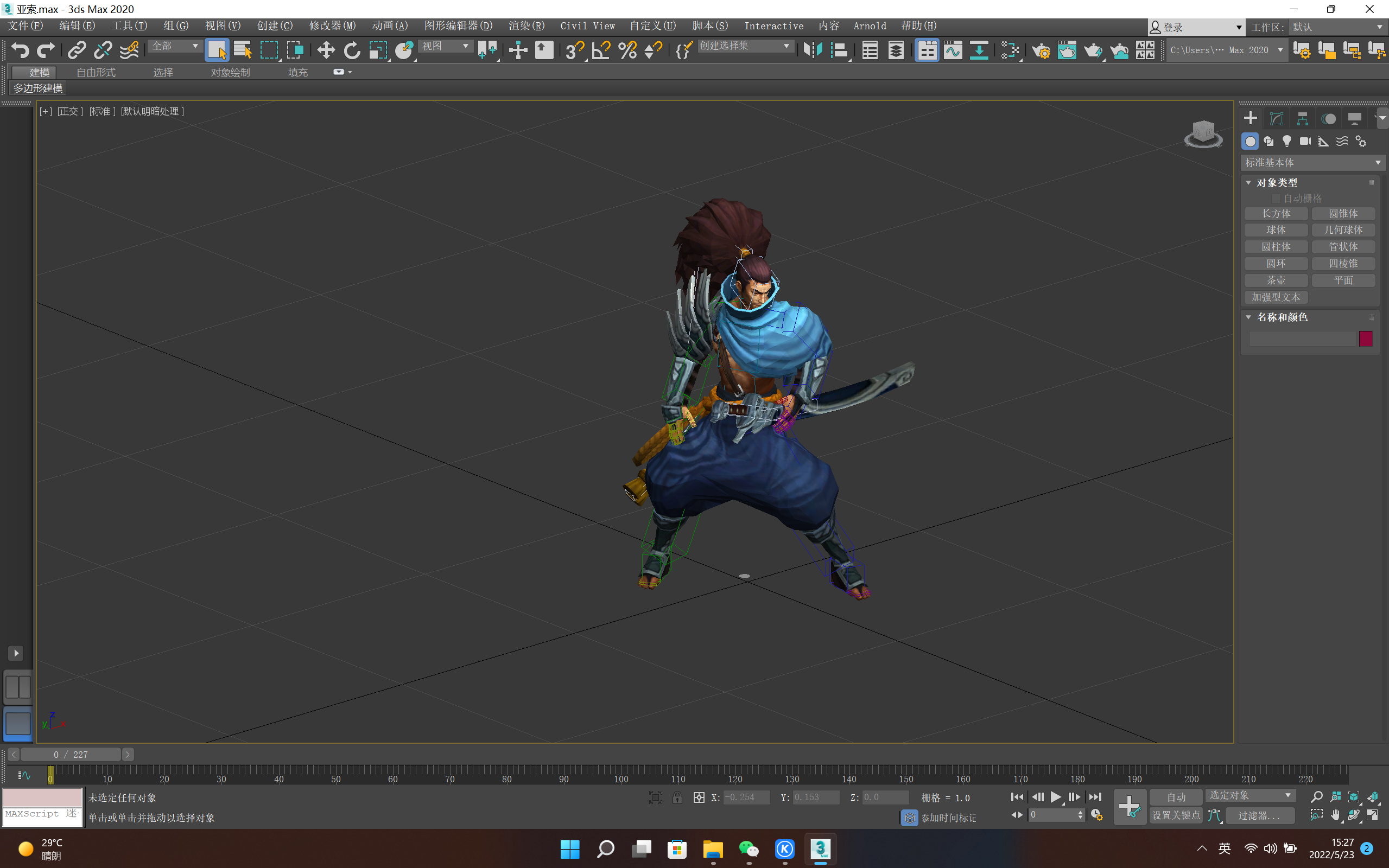Select the Link objects tool
This screenshot has width=1389, height=868.
pyautogui.click(x=77, y=50)
